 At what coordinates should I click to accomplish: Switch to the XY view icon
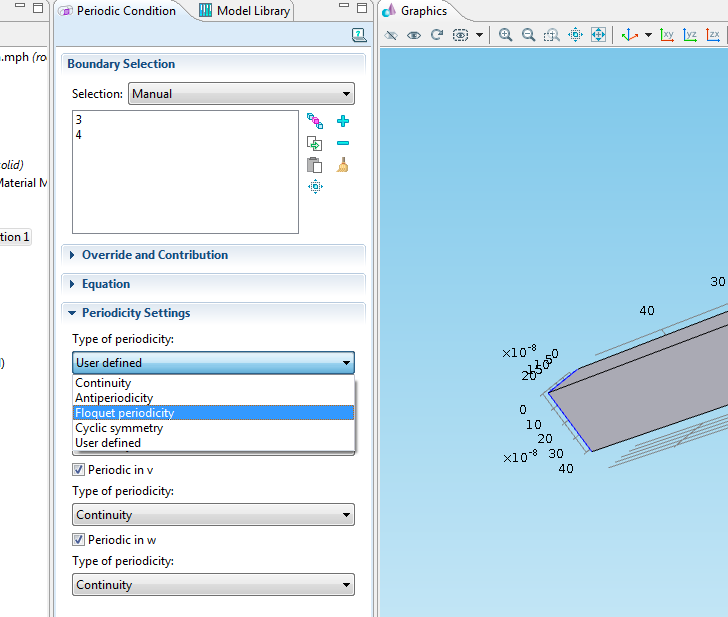[667, 35]
